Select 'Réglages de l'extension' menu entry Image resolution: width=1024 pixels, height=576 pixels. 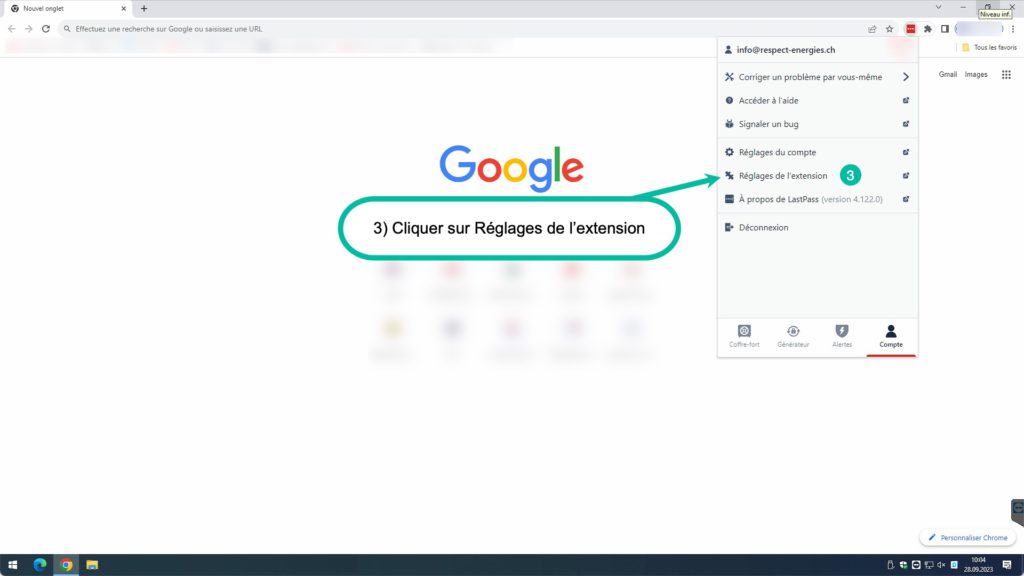782,176
